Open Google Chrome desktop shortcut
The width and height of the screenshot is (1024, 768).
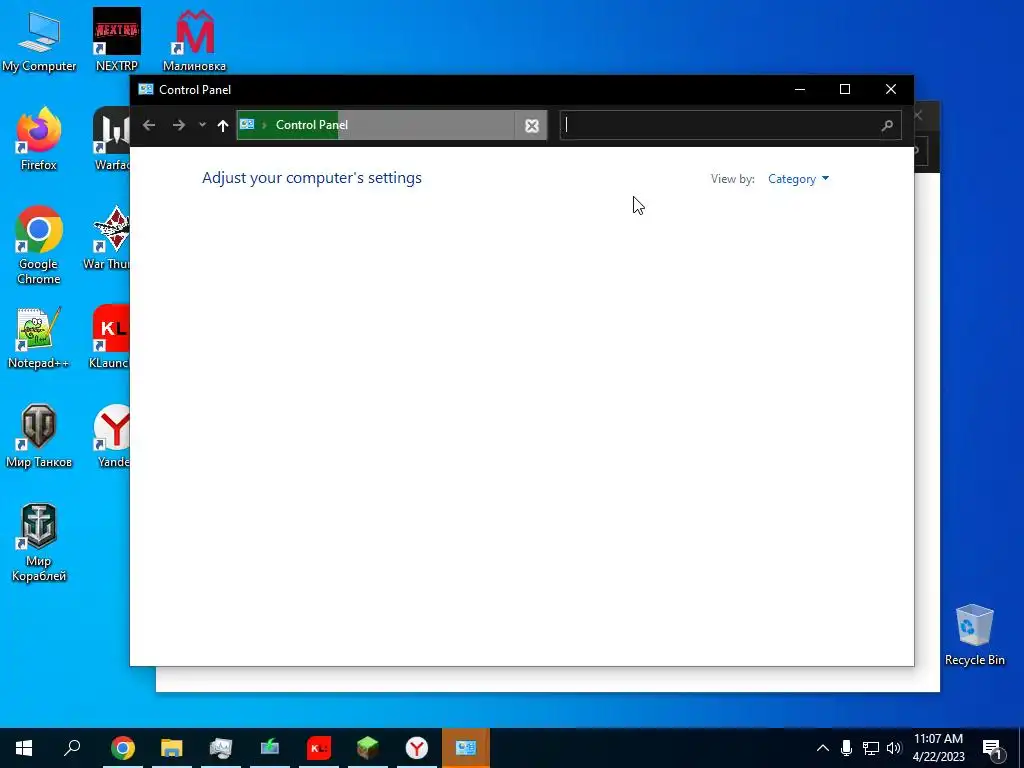tap(39, 245)
